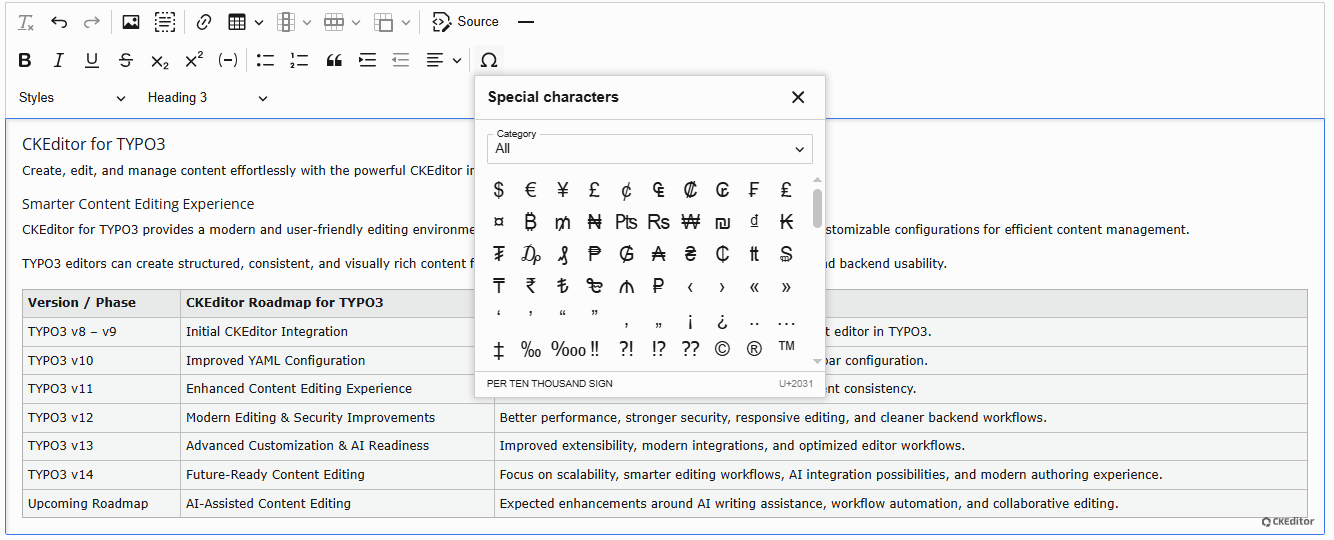Click the remove format icon

click(26, 22)
